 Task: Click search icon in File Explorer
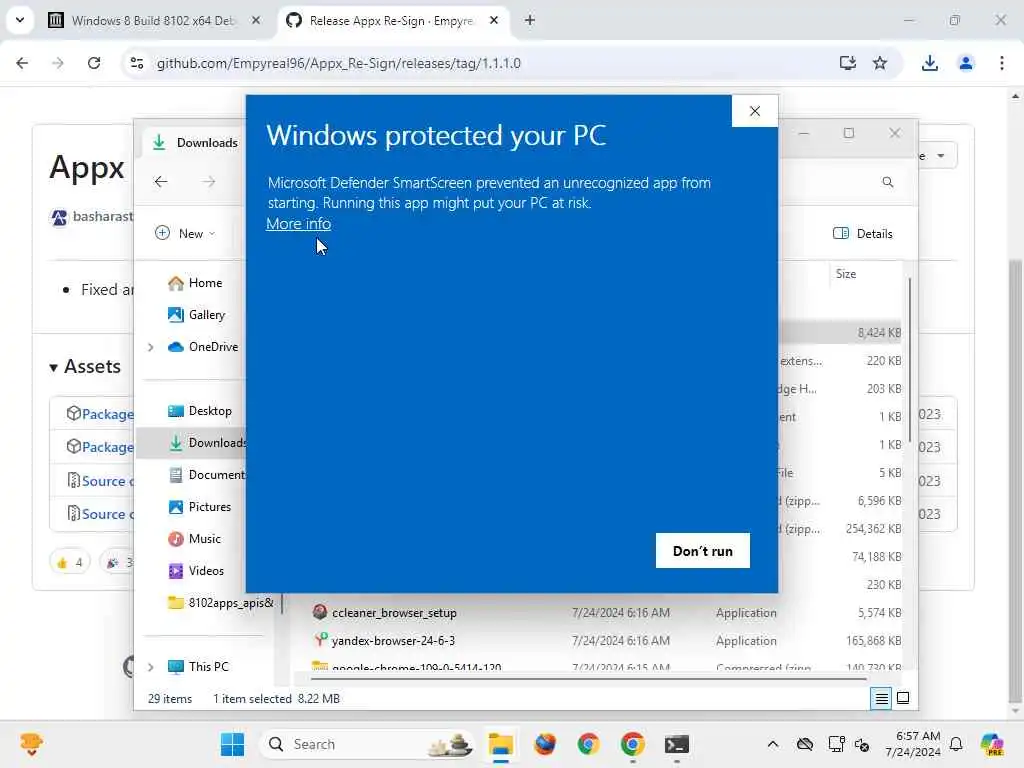coord(888,182)
